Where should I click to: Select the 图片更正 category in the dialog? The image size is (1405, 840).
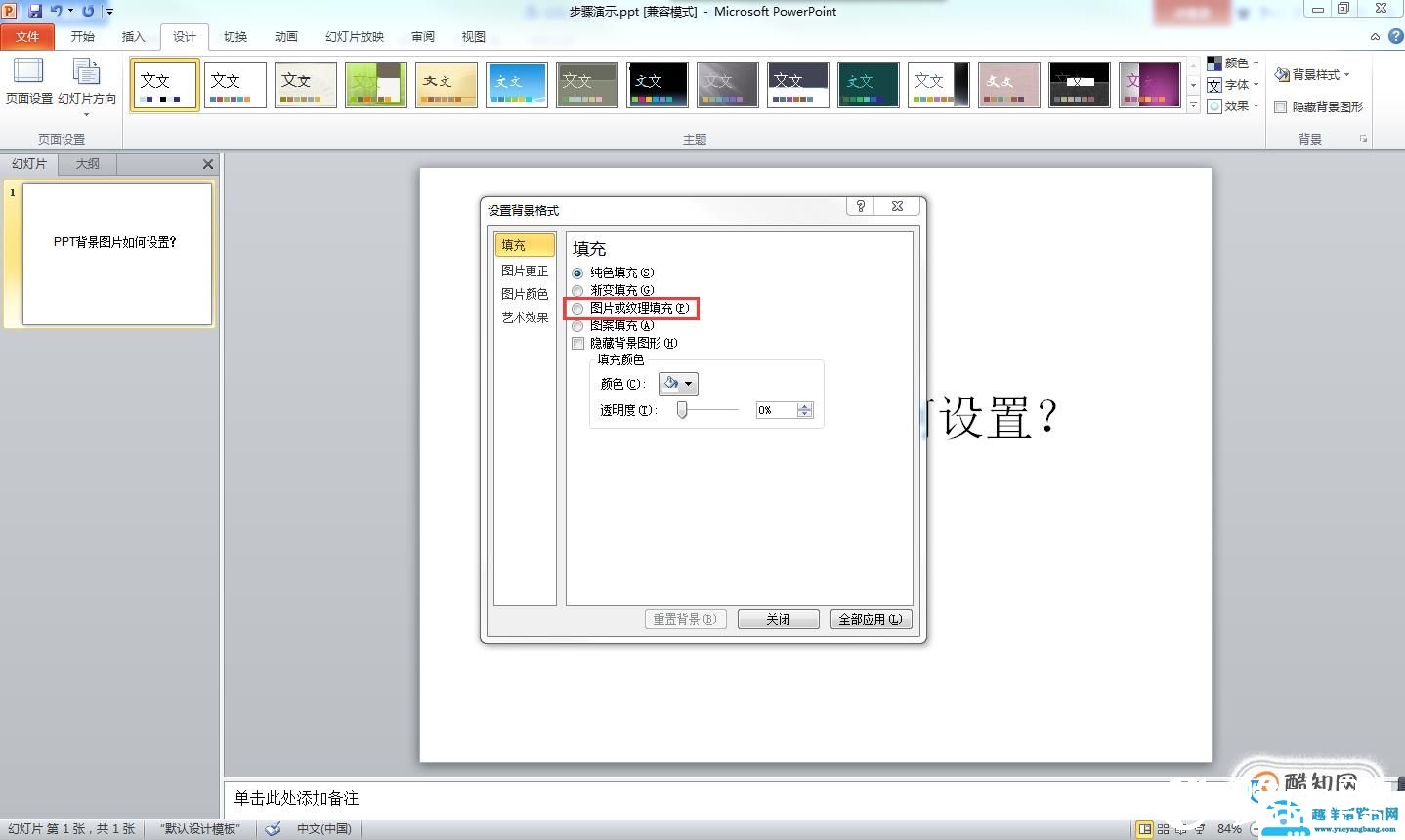tap(525, 270)
